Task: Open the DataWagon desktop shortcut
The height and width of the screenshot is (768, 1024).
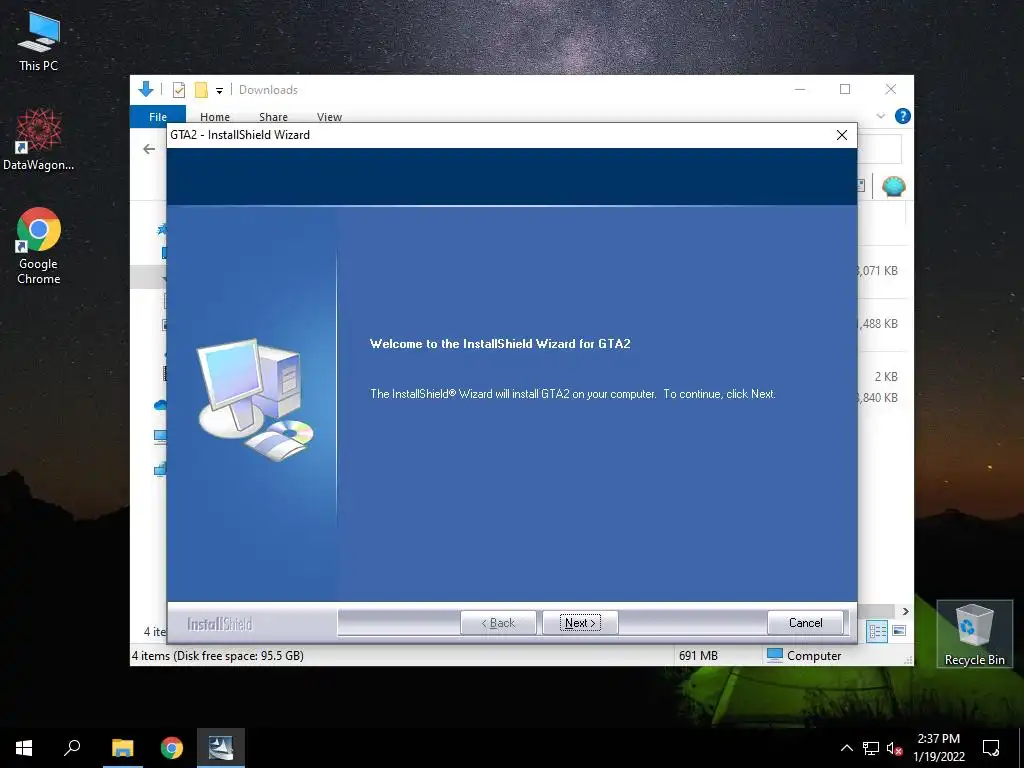Action: 39,140
